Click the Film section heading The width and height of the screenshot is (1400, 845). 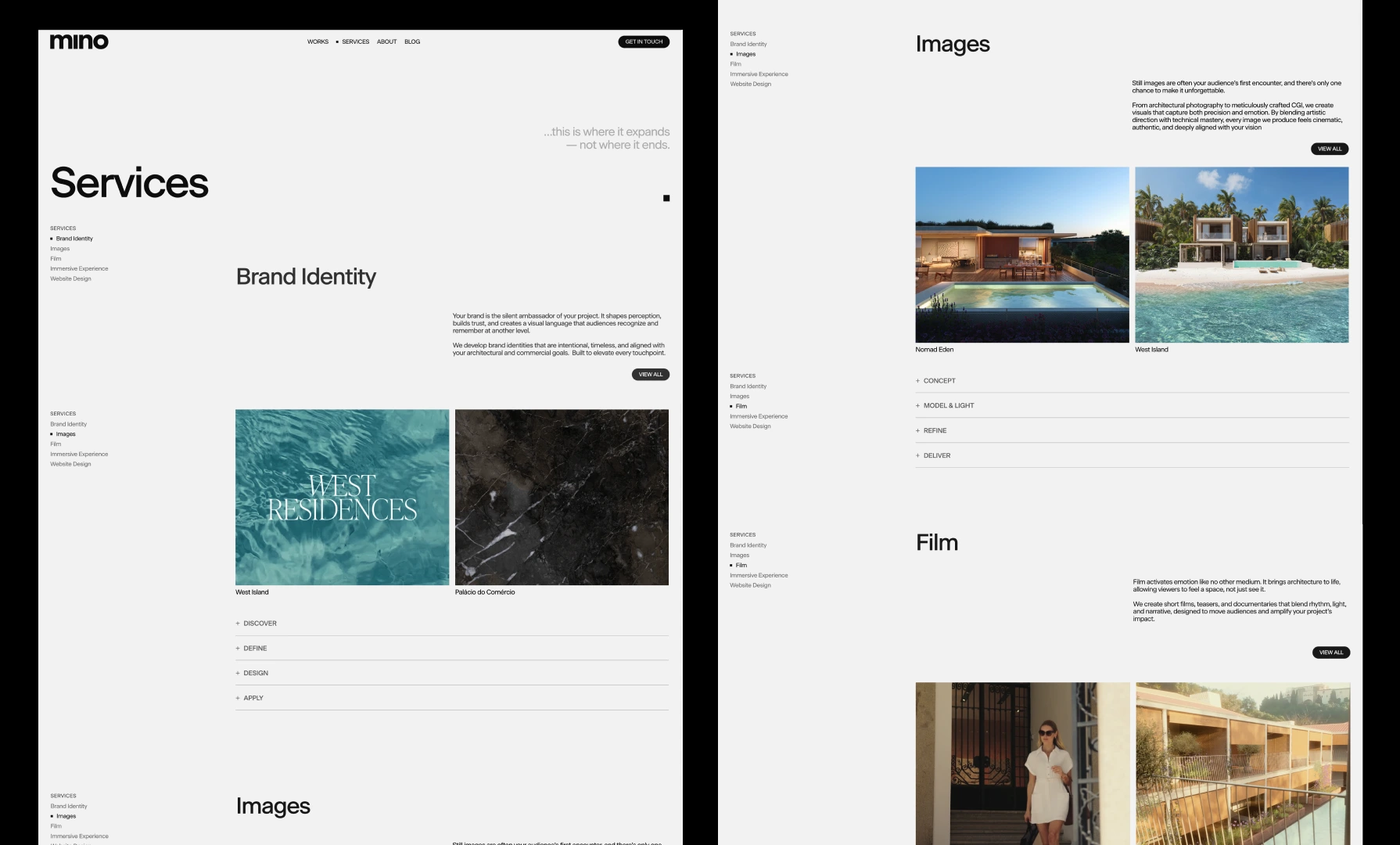(937, 542)
